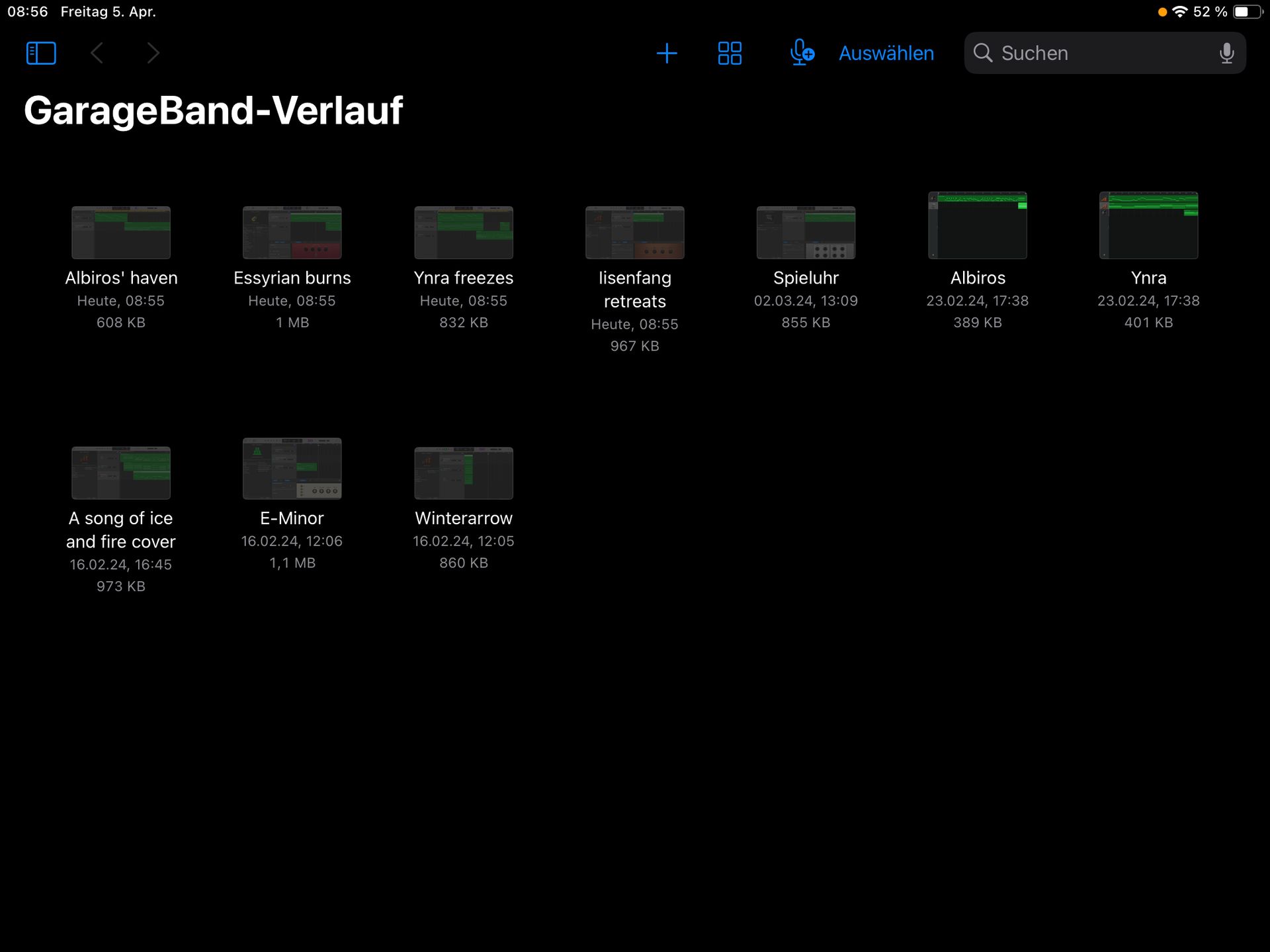Create new song with plus icon
Viewport: 1270px width, 952px height.
coord(666,53)
